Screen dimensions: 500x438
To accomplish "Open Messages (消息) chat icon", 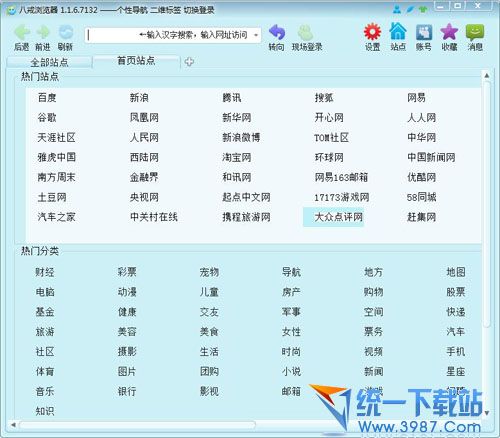I will (x=475, y=32).
